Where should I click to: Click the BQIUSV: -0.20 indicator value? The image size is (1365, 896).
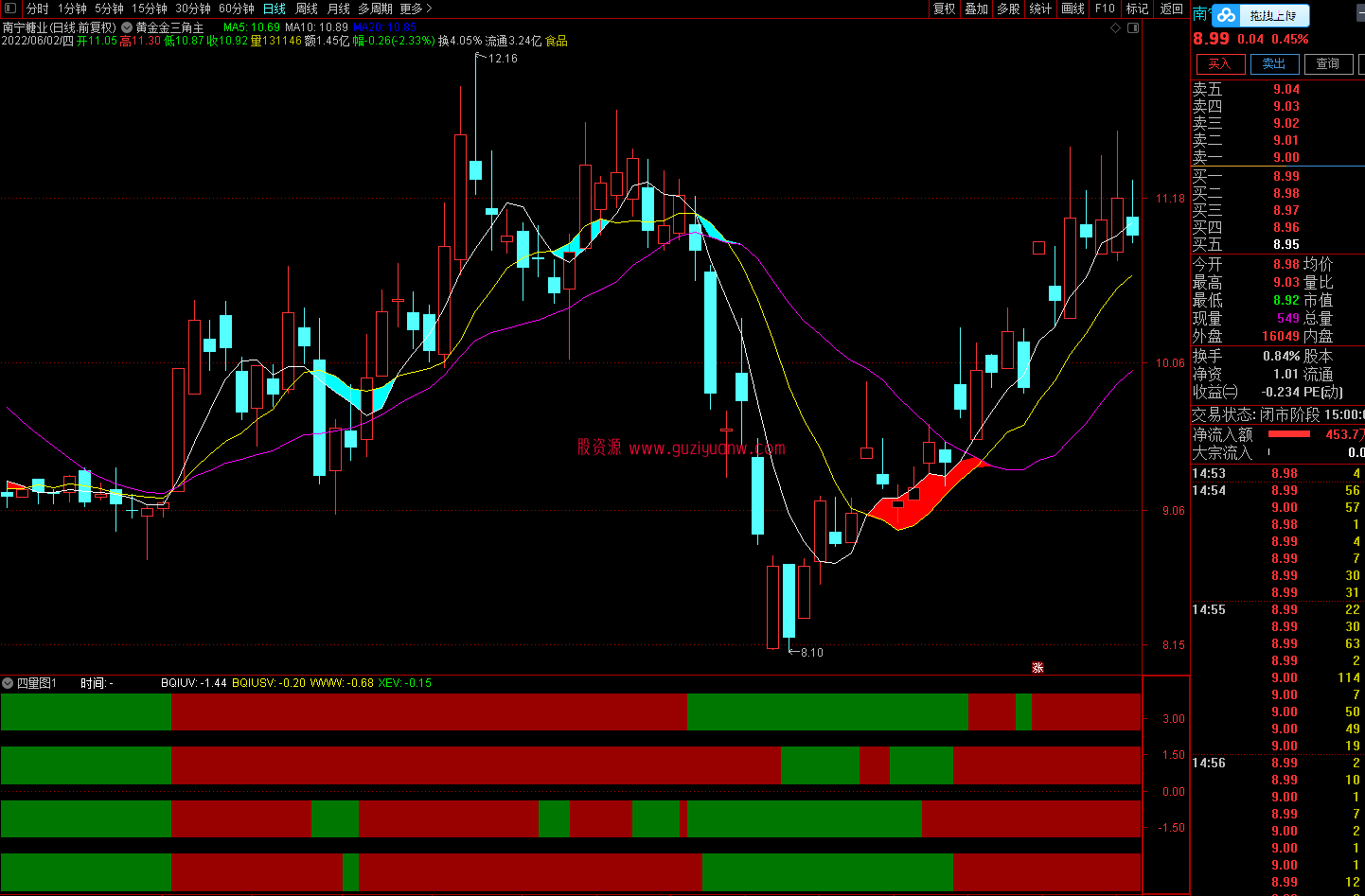click(269, 683)
